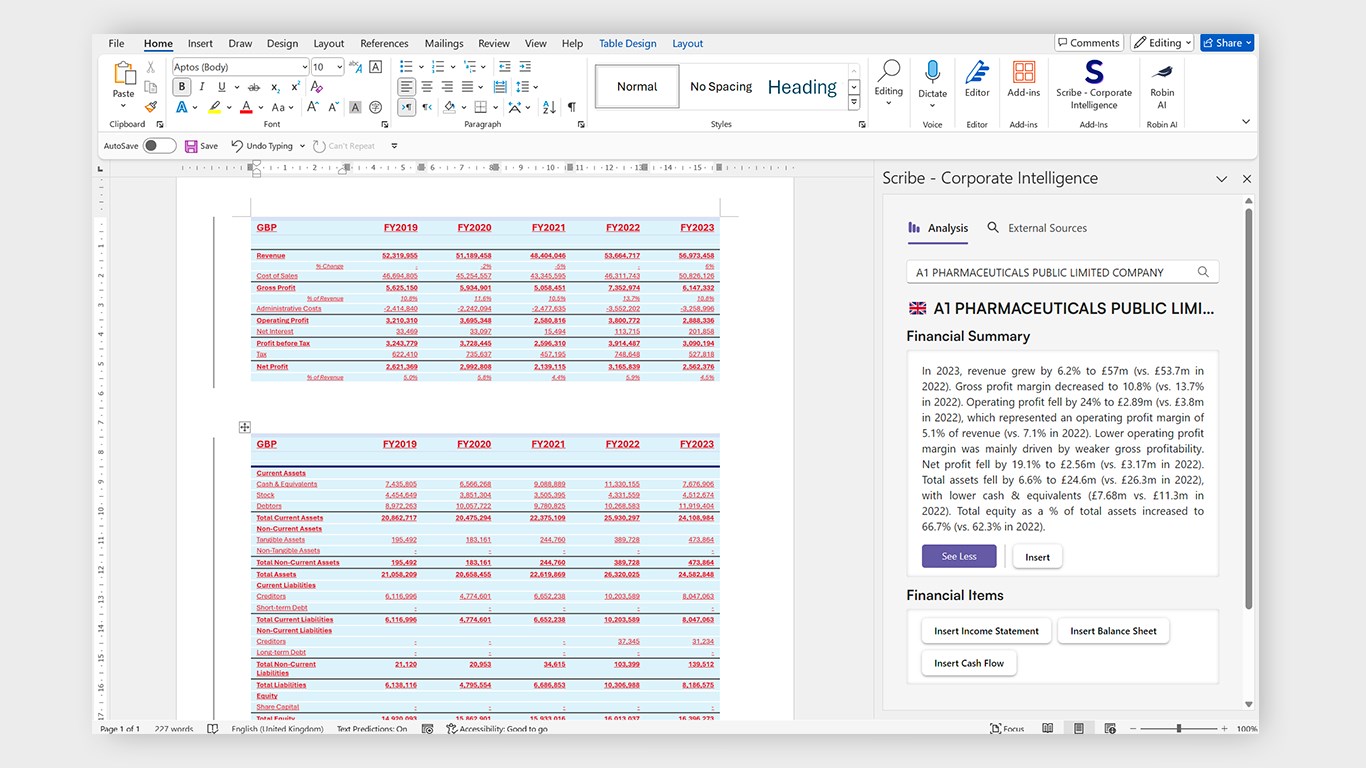Open the font name dropdown
This screenshot has width=1366, height=768.
tap(304, 67)
